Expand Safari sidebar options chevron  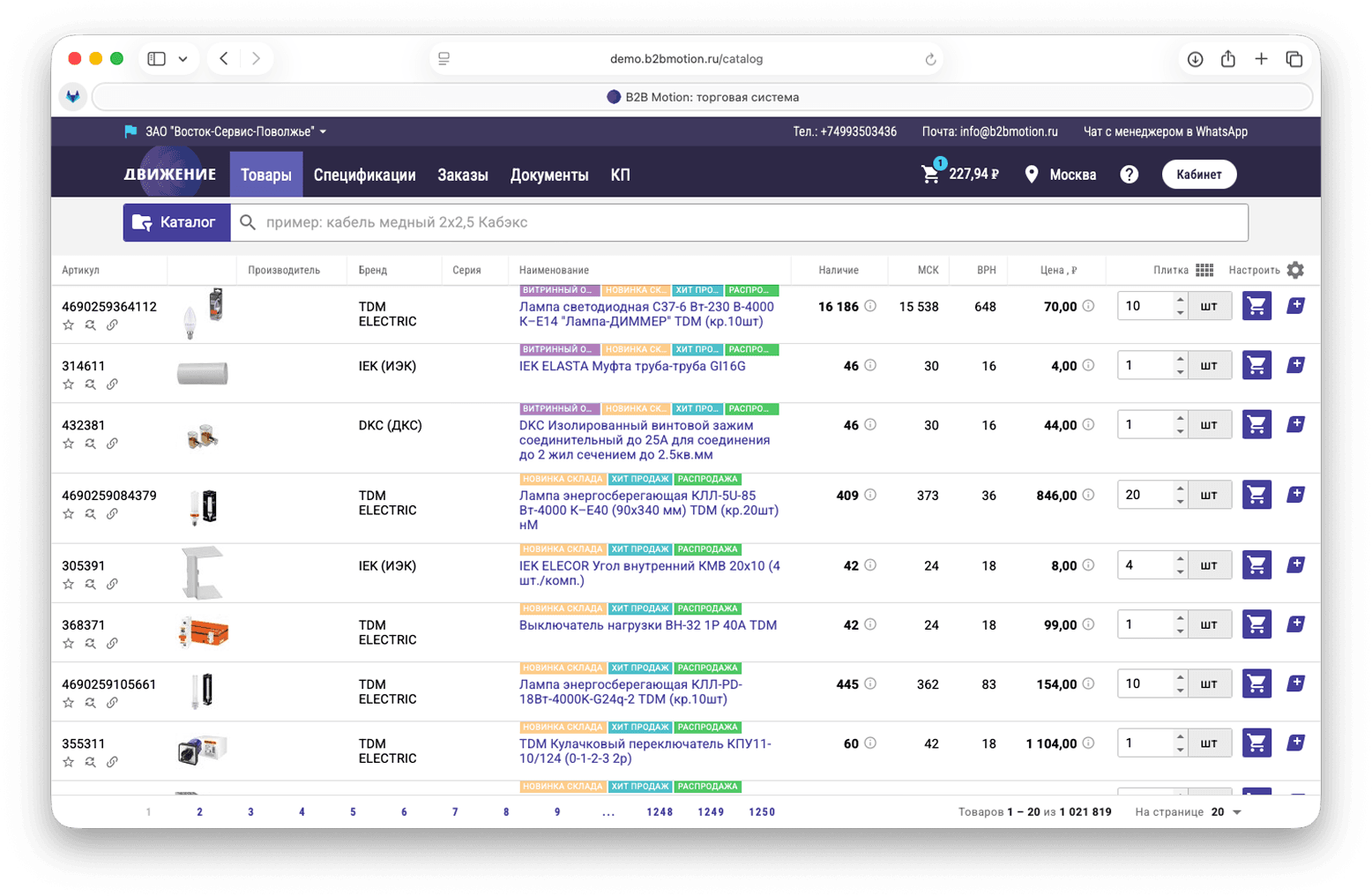click(x=183, y=59)
